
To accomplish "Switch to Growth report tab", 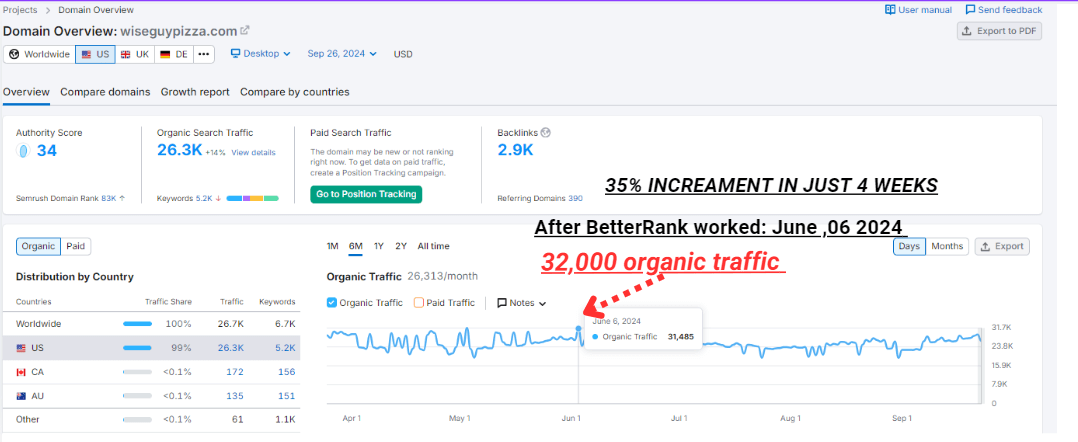I will point(195,92).
